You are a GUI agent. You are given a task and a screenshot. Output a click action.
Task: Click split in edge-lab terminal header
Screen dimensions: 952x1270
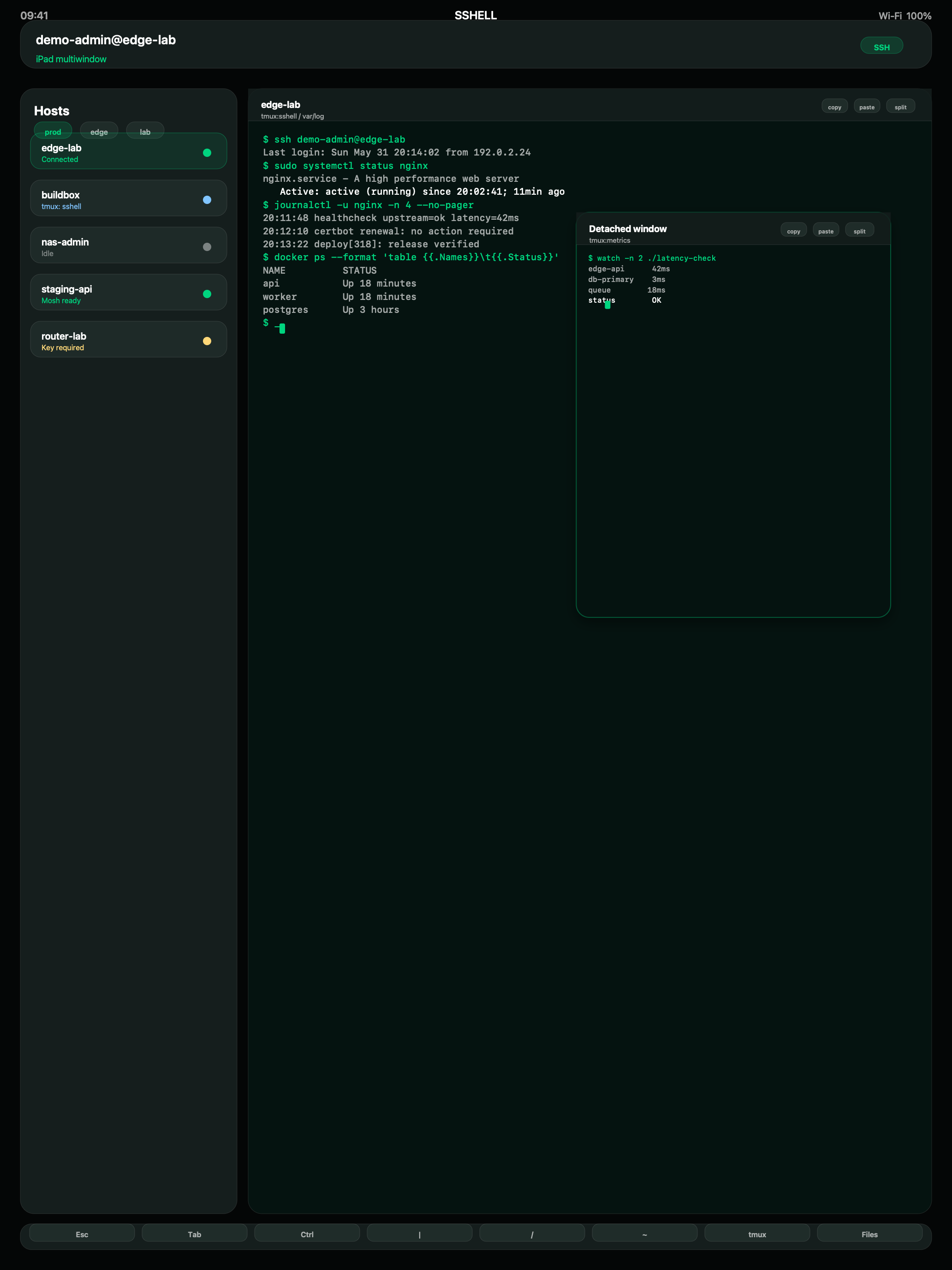point(900,107)
